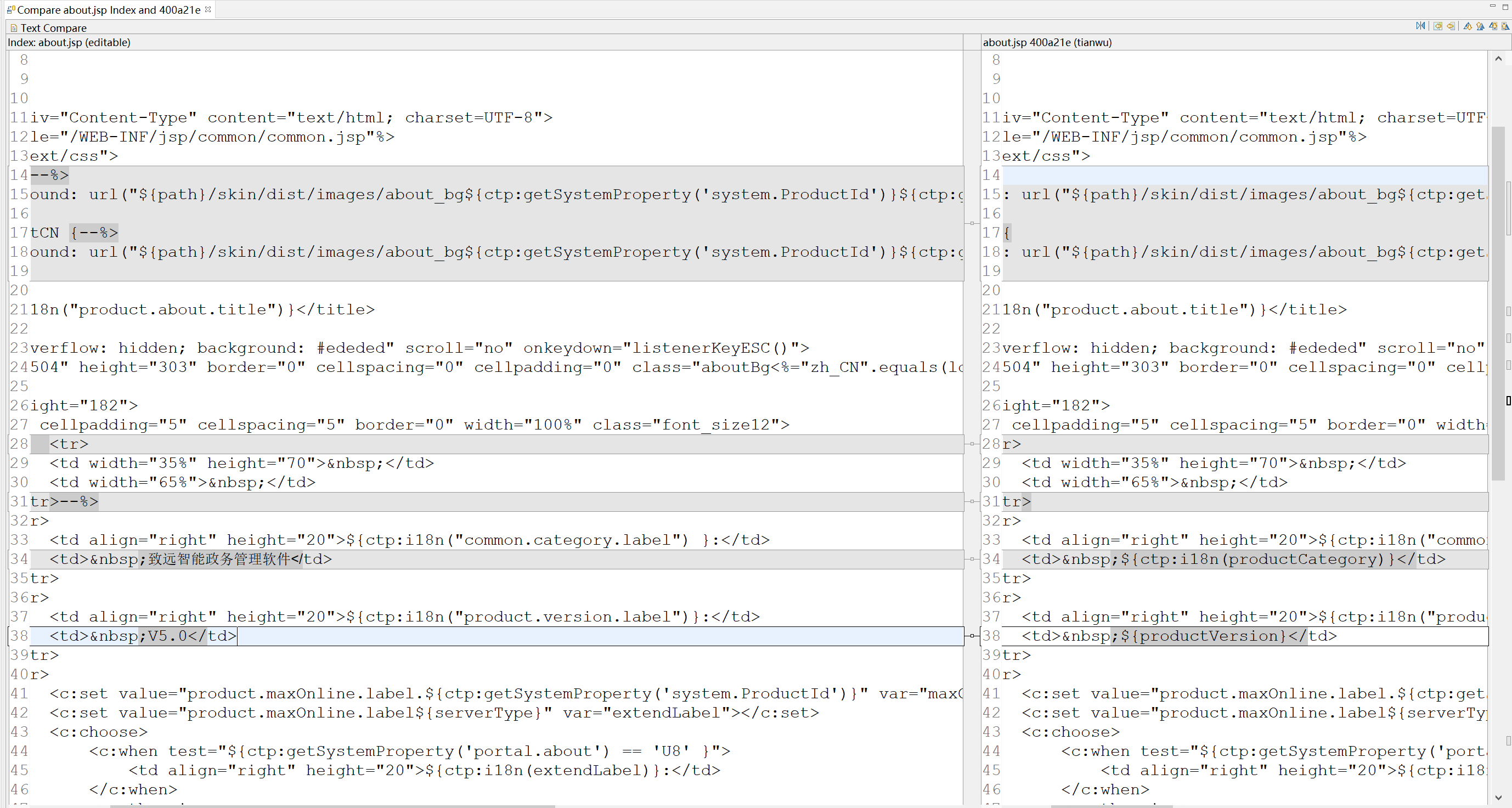Viewport: 1512px width, 808px height.
Task: Click center connector handle for line 34
Action: (x=973, y=558)
